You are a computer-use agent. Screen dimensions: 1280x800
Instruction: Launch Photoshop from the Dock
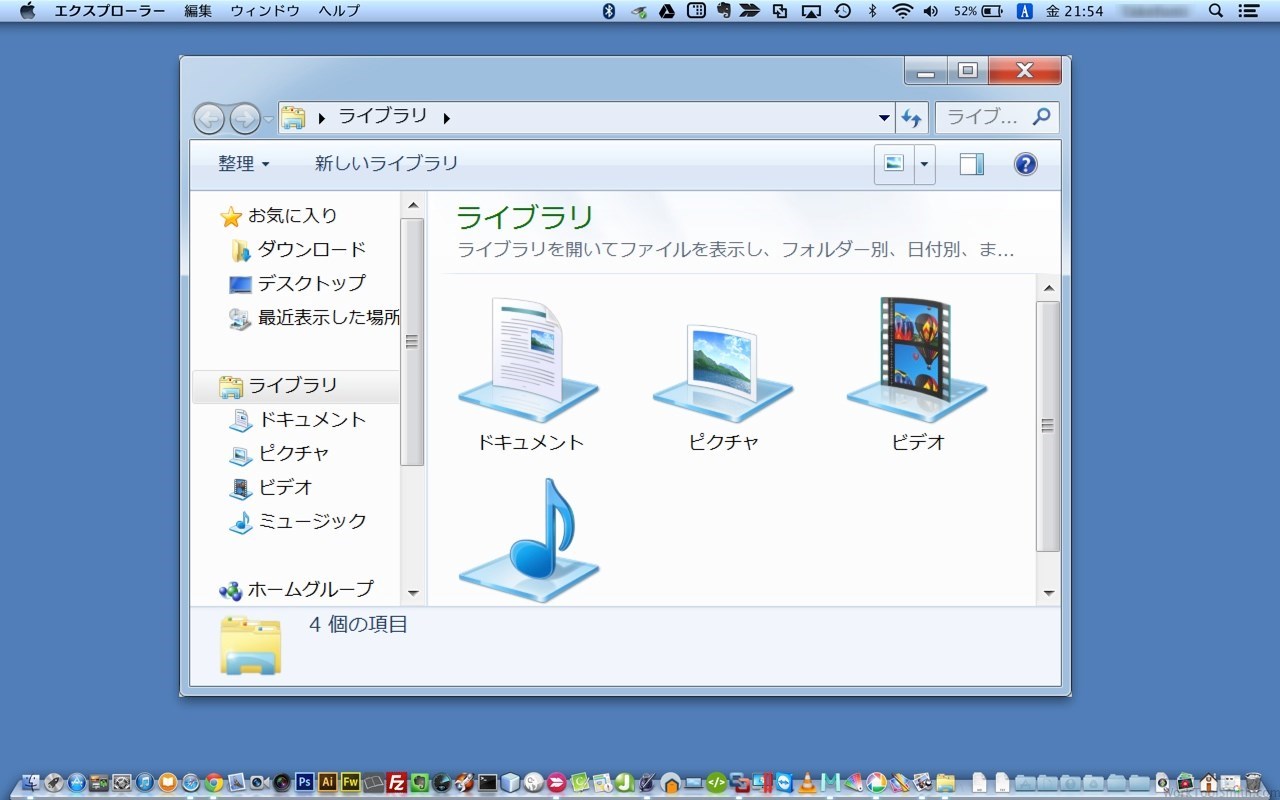(305, 782)
